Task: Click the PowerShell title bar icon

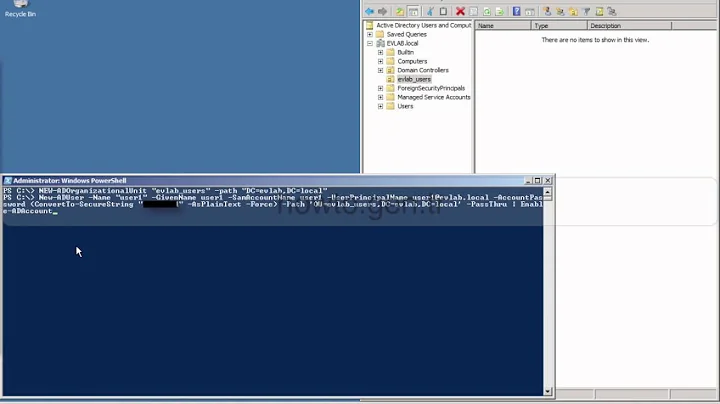Action: (8, 180)
